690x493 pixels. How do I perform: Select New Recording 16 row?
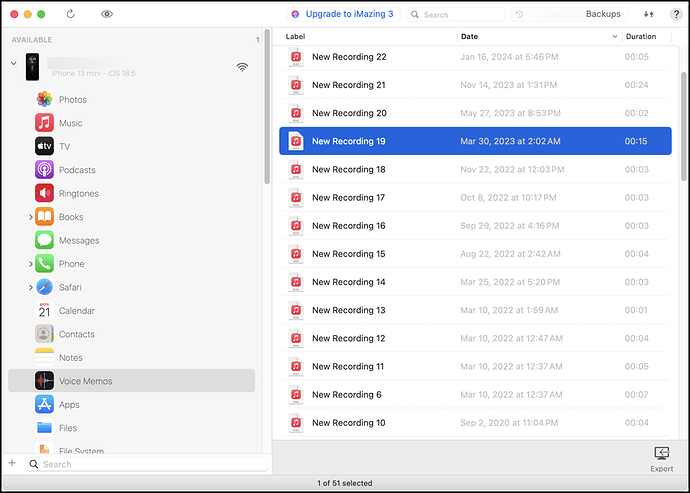pos(475,226)
